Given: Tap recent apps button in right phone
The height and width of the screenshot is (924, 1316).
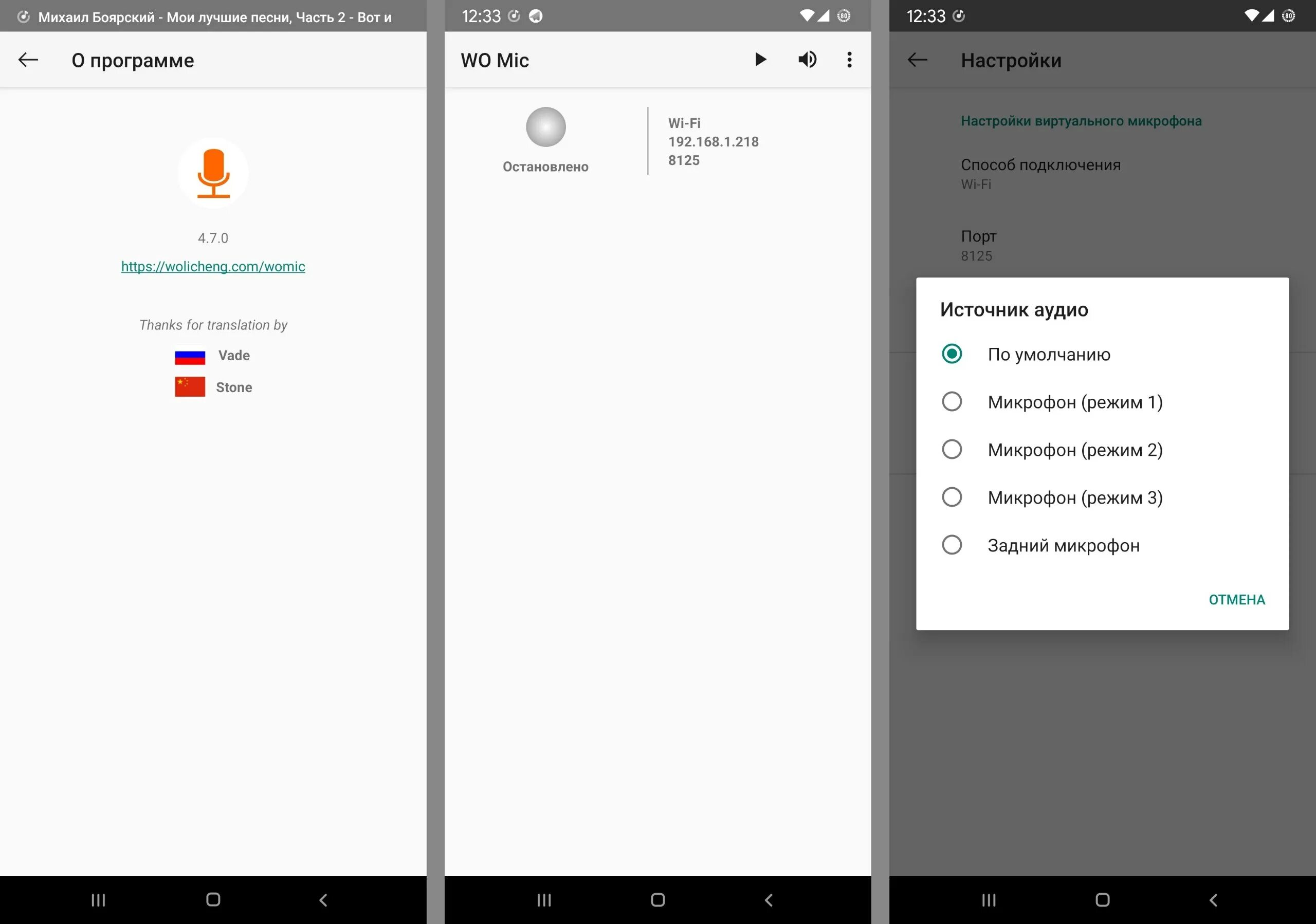Looking at the screenshot, I should (989, 900).
